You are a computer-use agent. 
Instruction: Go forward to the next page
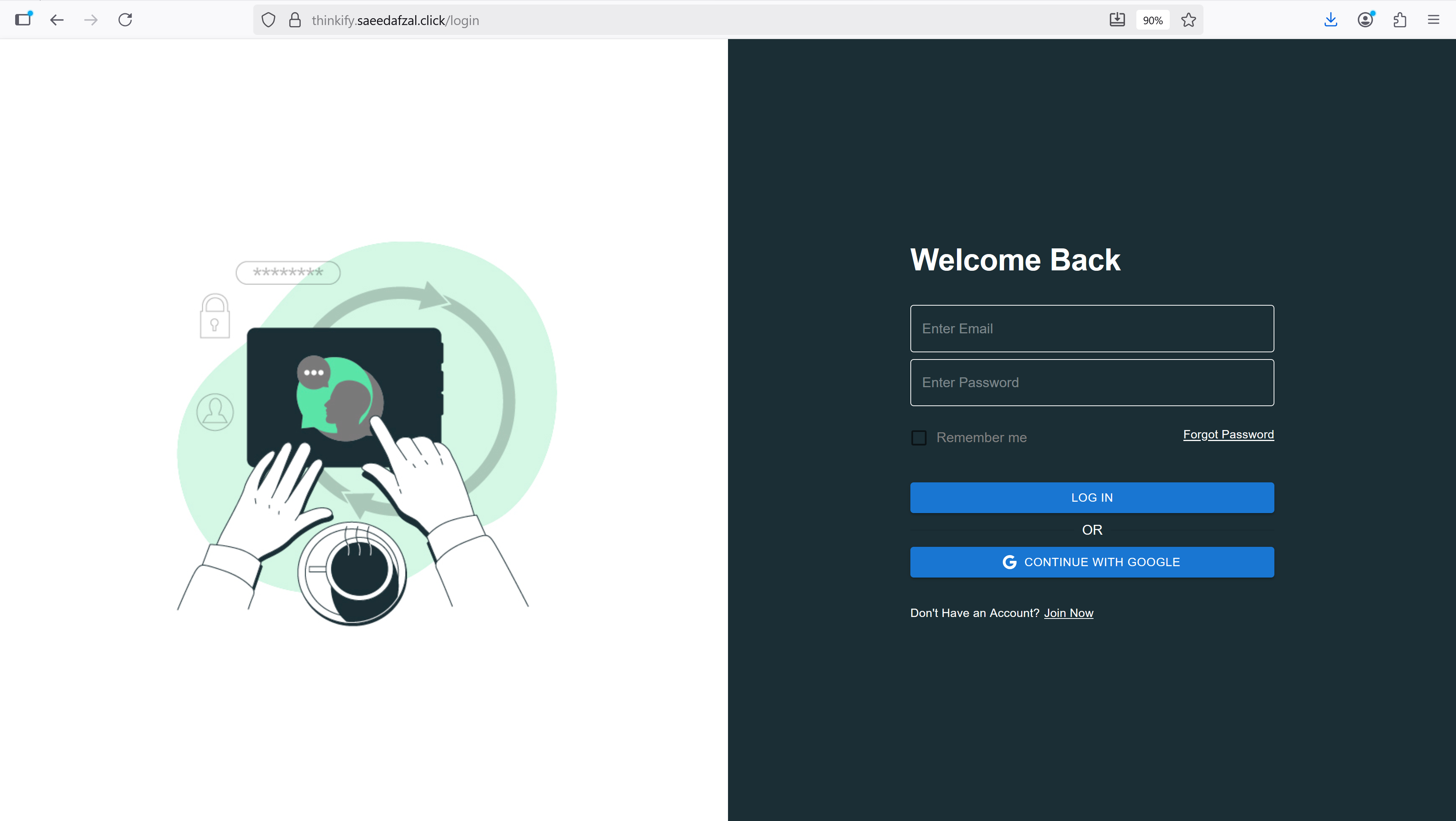pos(91,20)
